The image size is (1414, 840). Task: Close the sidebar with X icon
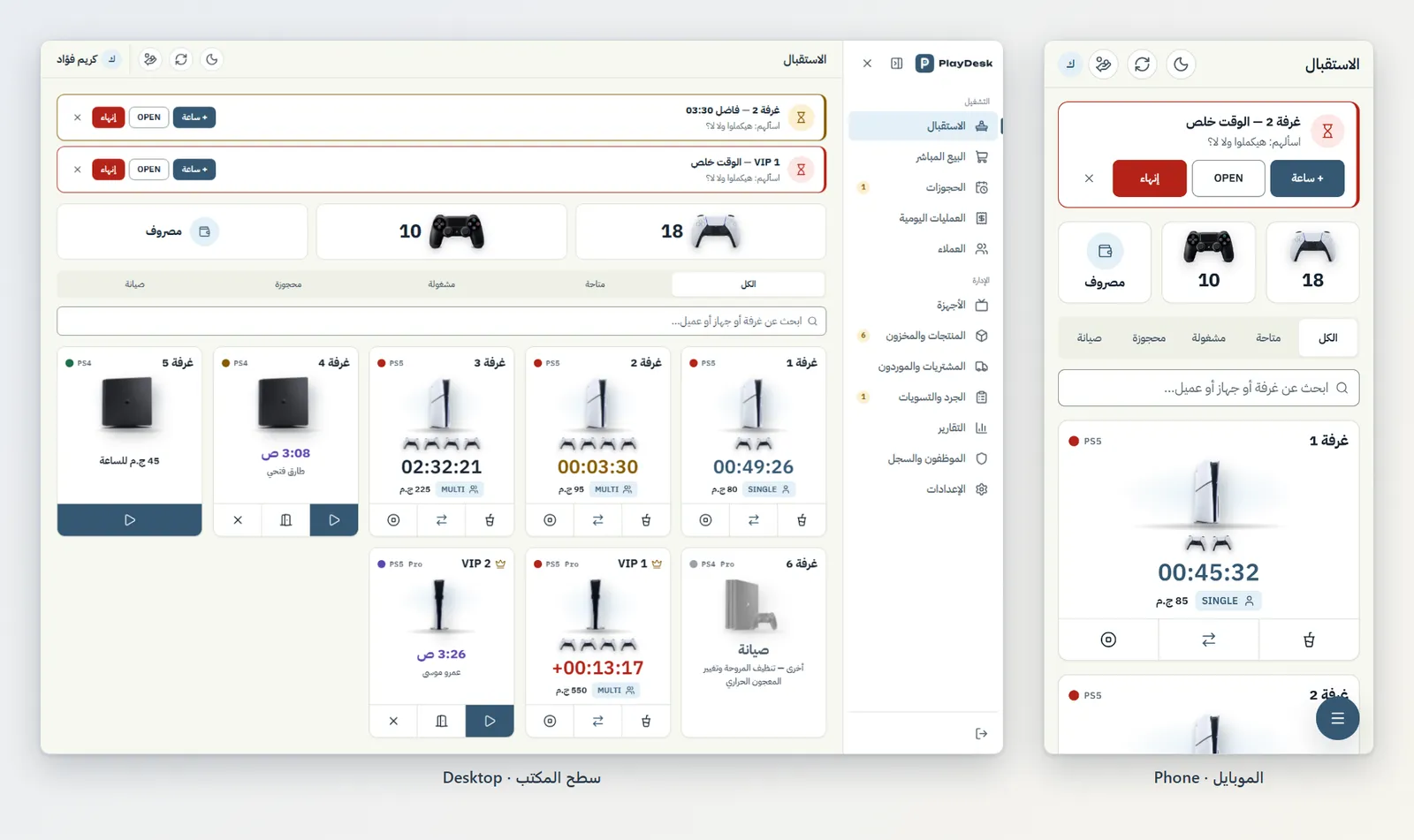click(867, 64)
